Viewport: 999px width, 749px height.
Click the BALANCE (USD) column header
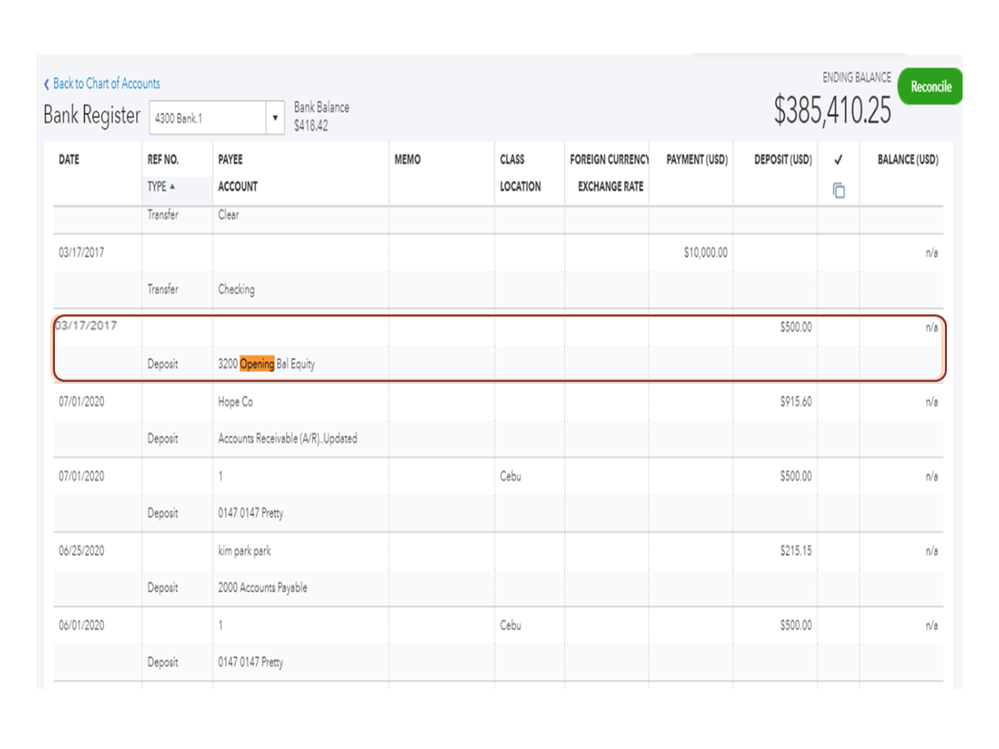[907, 160]
